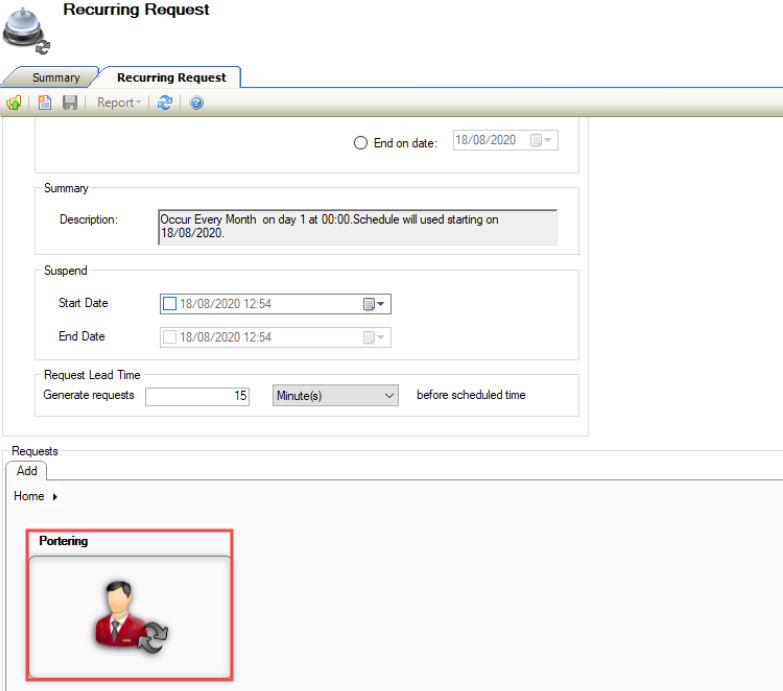Click the Description summary text box

[357, 226]
